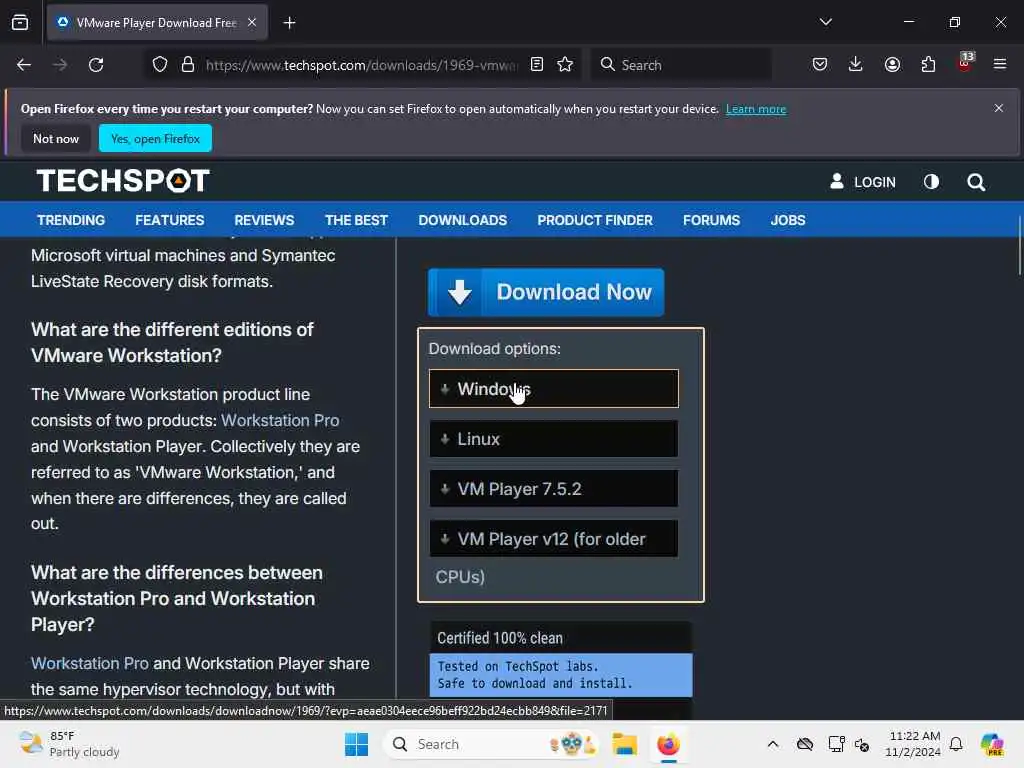Open the Firefox hamburger menu
The image size is (1024, 768).
pos(1000,65)
